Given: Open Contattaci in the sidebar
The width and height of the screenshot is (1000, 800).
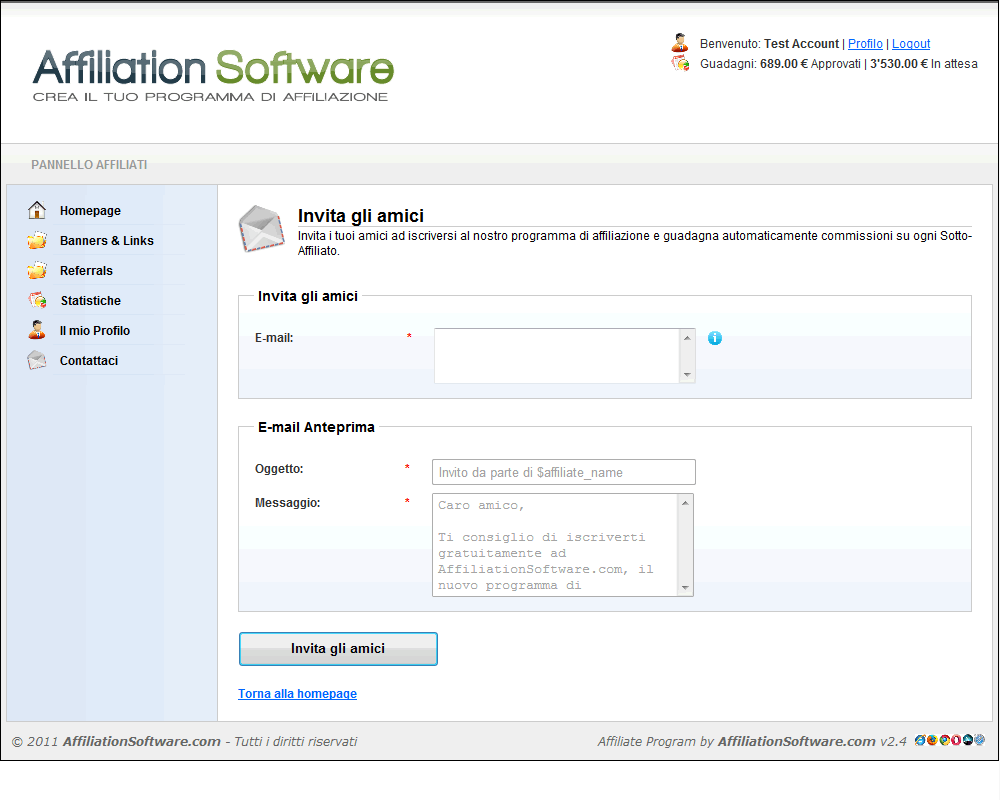Looking at the screenshot, I should 89,360.
